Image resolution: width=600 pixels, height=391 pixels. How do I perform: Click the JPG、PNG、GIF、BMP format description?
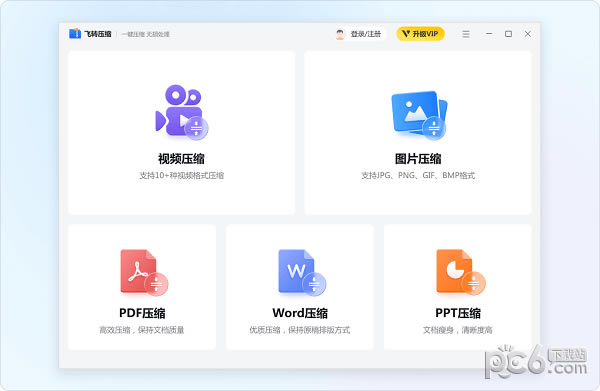(418, 176)
